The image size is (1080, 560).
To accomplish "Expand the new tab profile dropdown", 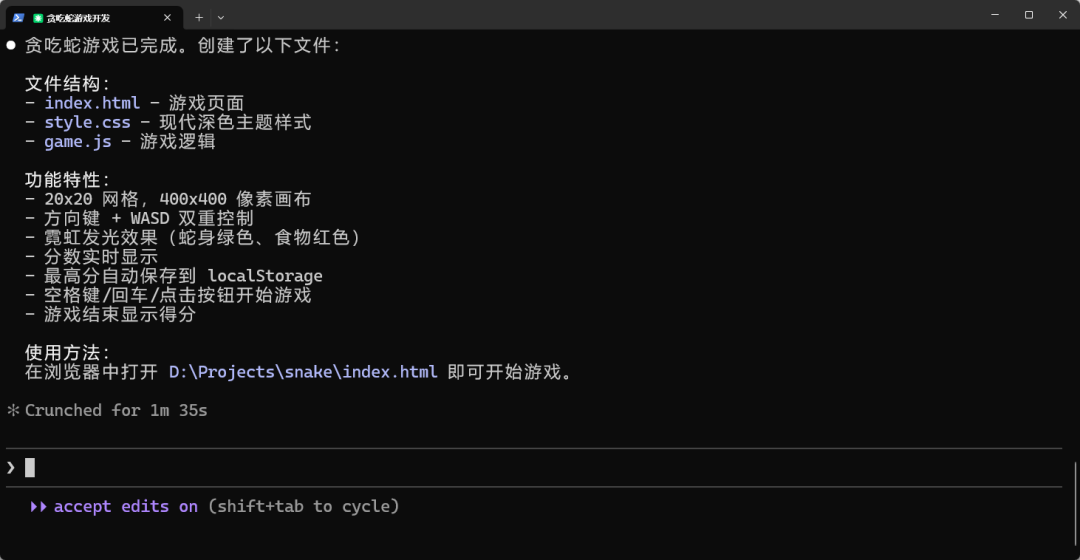I will [x=221, y=17].
